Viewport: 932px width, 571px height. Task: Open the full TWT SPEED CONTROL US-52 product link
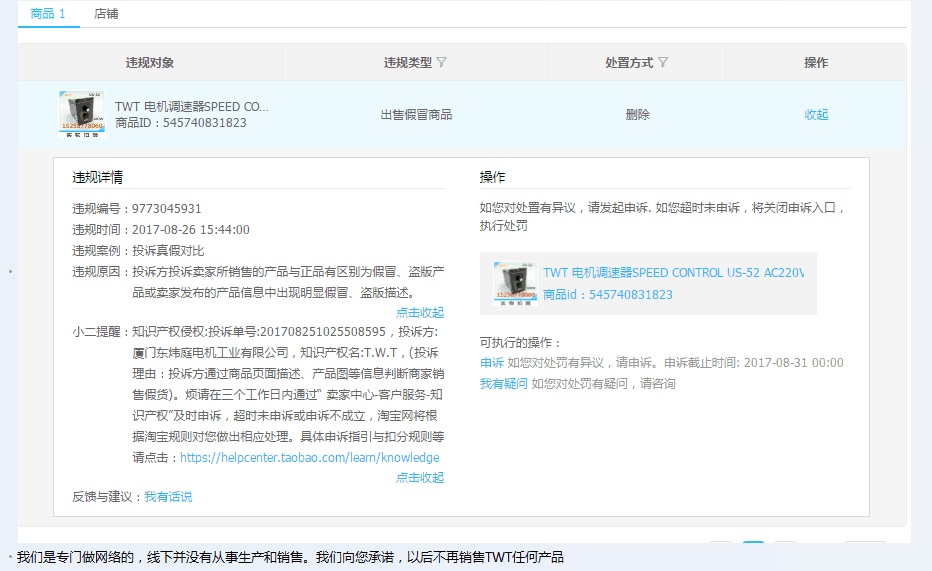point(673,273)
